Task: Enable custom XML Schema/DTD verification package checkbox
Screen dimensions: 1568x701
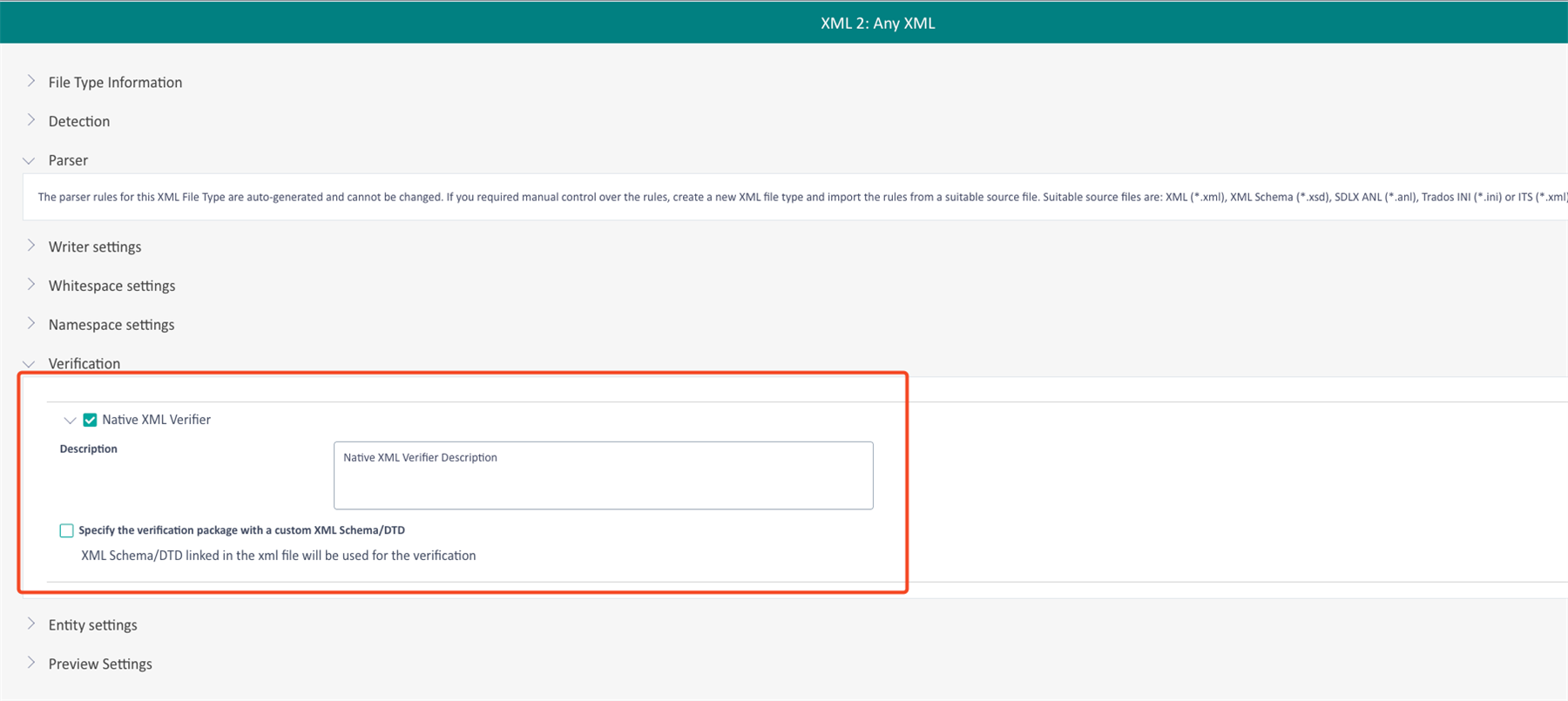Action: (x=66, y=530)
